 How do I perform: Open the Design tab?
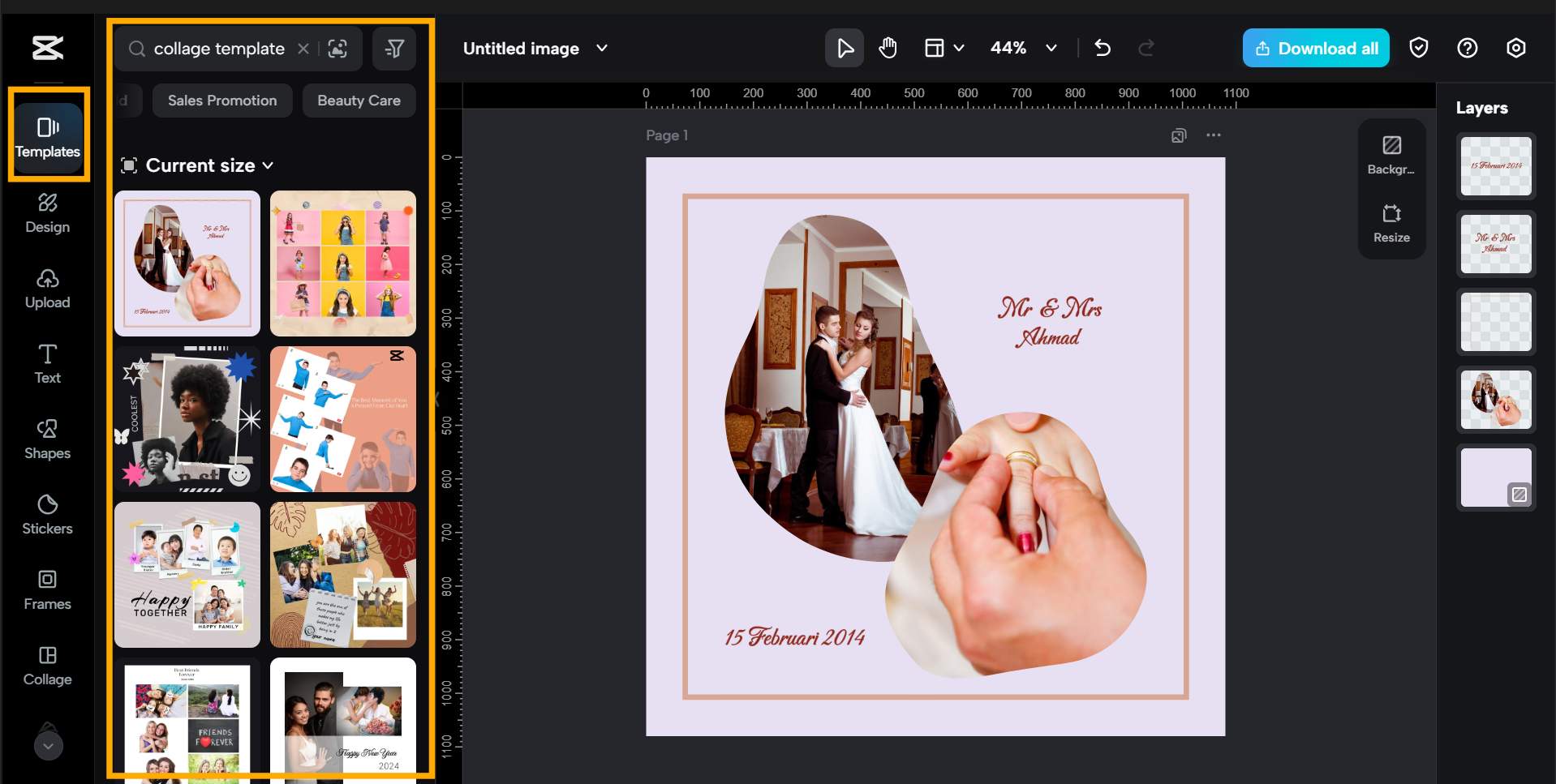point(46,213)
